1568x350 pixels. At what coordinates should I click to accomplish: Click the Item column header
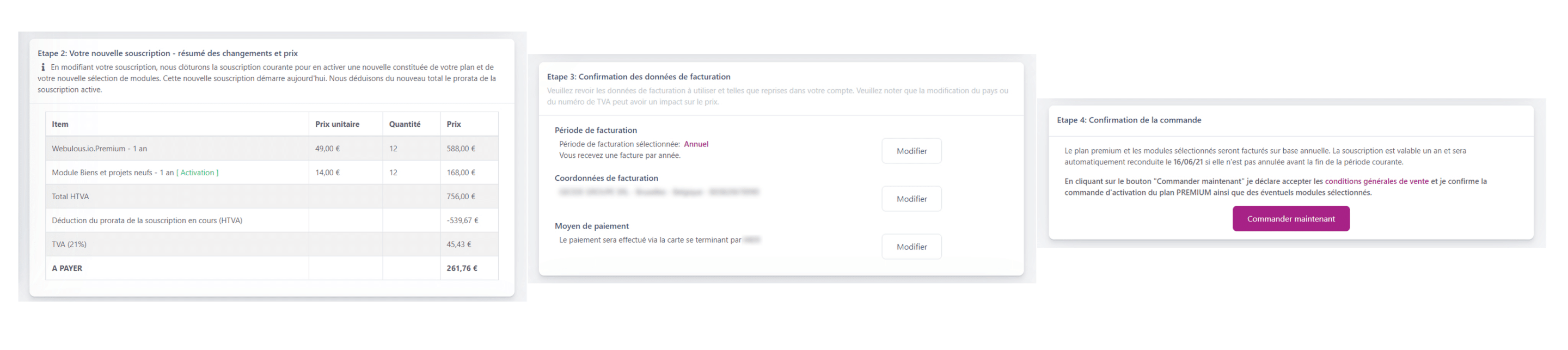[x=60, y=124]
